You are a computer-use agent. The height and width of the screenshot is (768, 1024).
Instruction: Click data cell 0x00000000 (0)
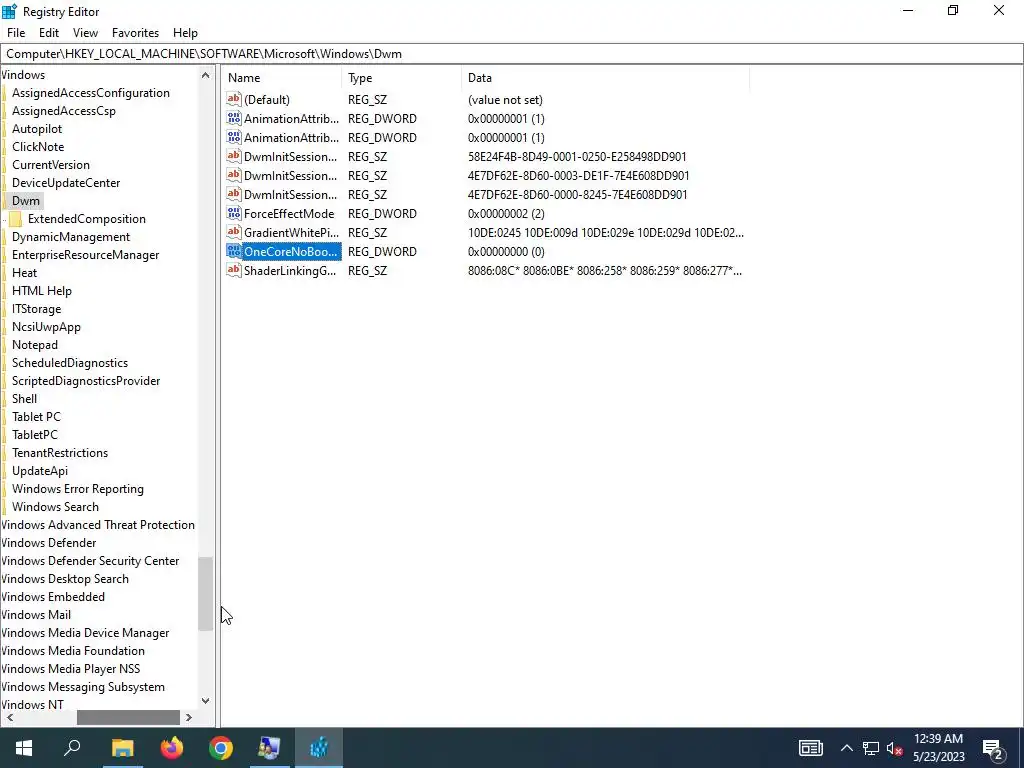click(506, 251)
